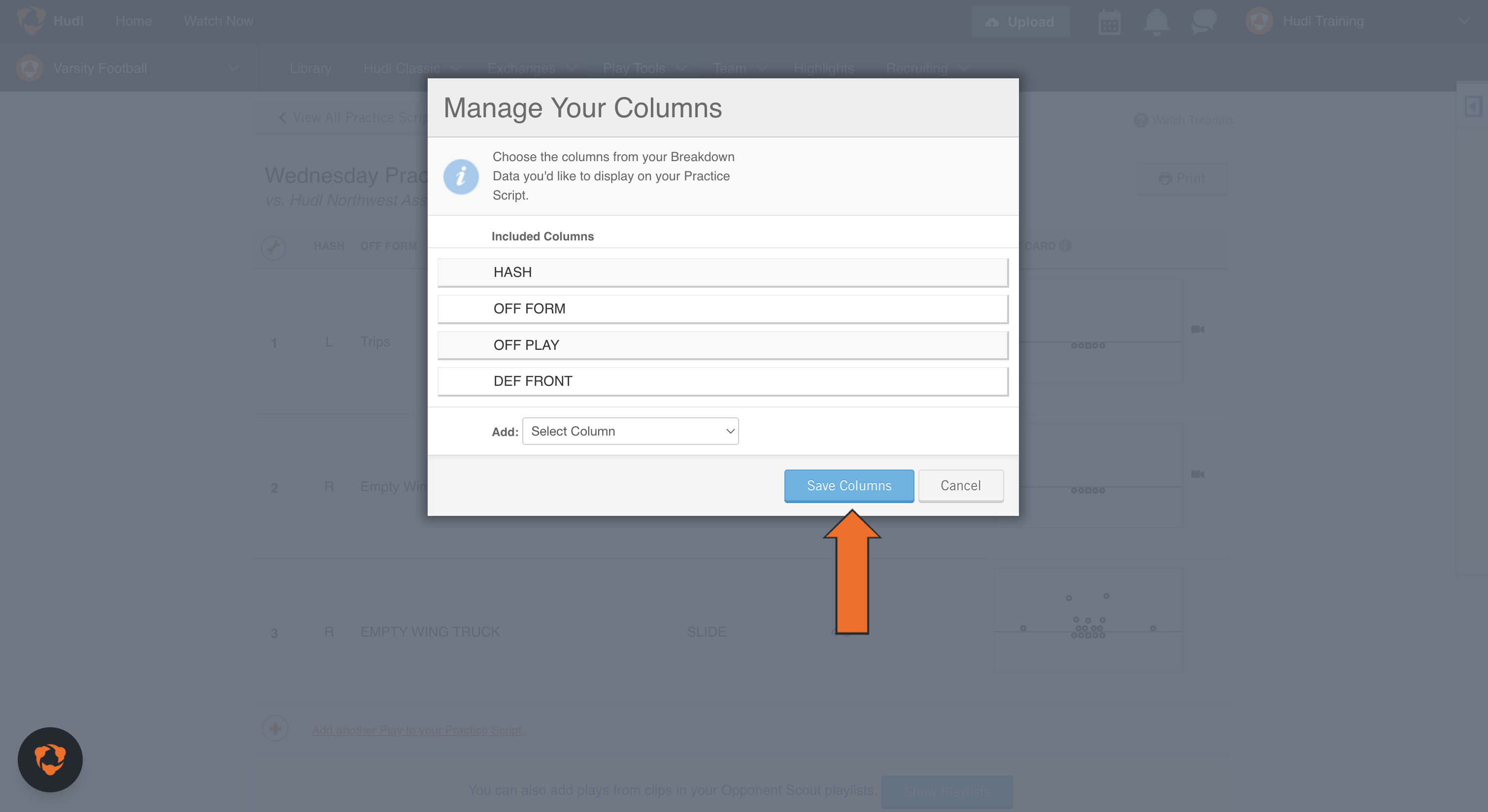Click the video camera icon for play 1

point(1197,329)
